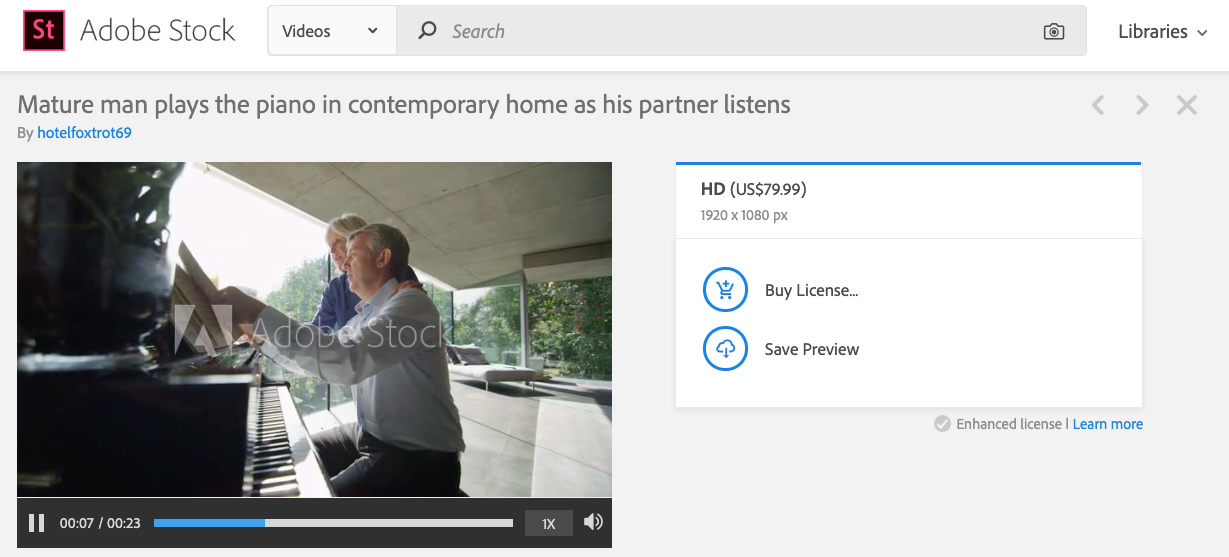Image resolution: width=1229 pixels, height=557 pixels.
Task: Open the Learn more link
Action: [1108, 424]
